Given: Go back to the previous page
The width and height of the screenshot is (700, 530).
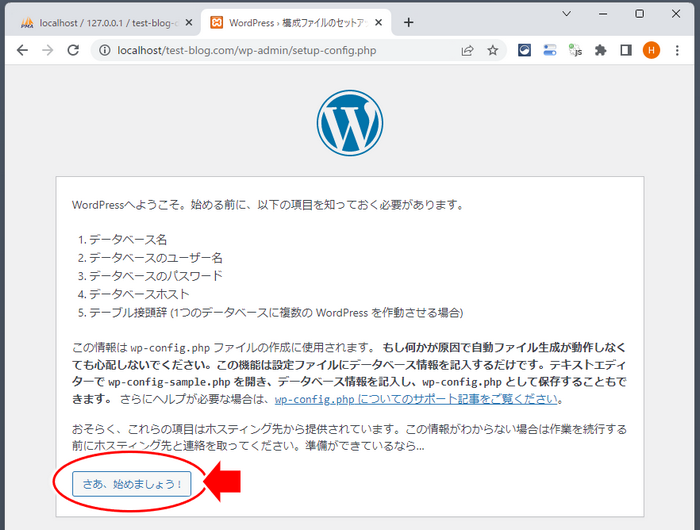Looking at the screenshot, I should [x=22, y=50].
